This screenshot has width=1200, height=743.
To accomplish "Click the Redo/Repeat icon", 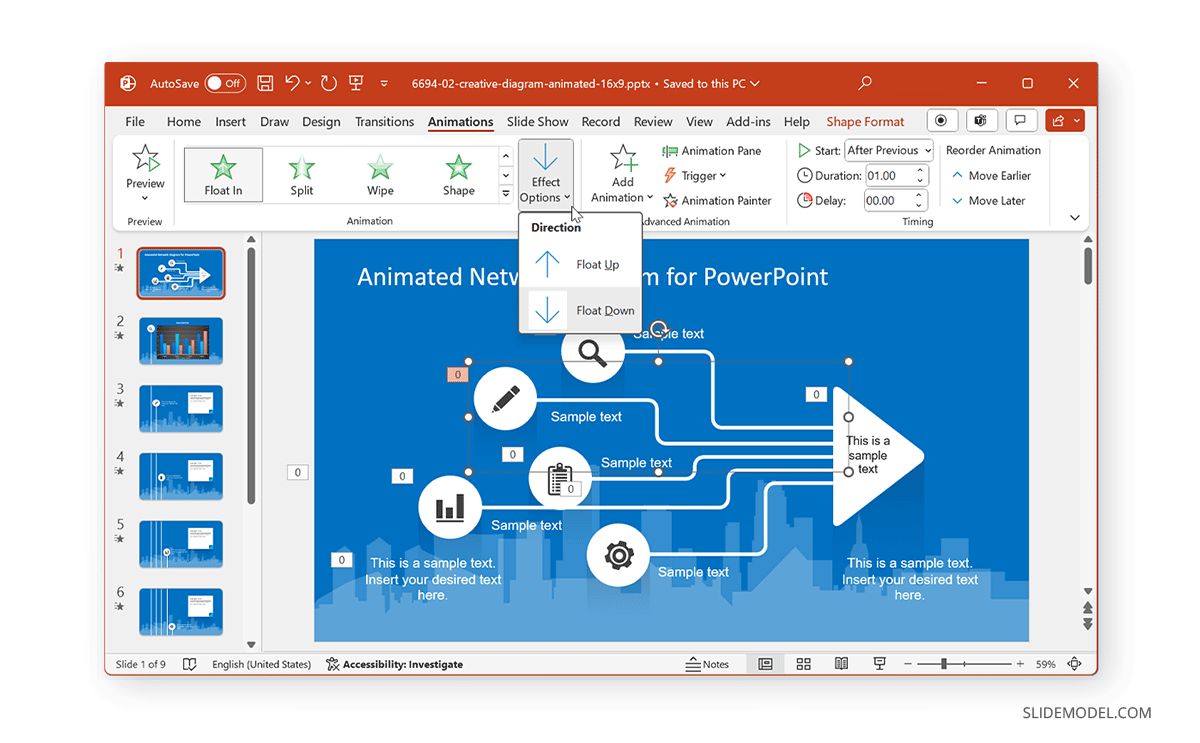I will tap(329, 84).
